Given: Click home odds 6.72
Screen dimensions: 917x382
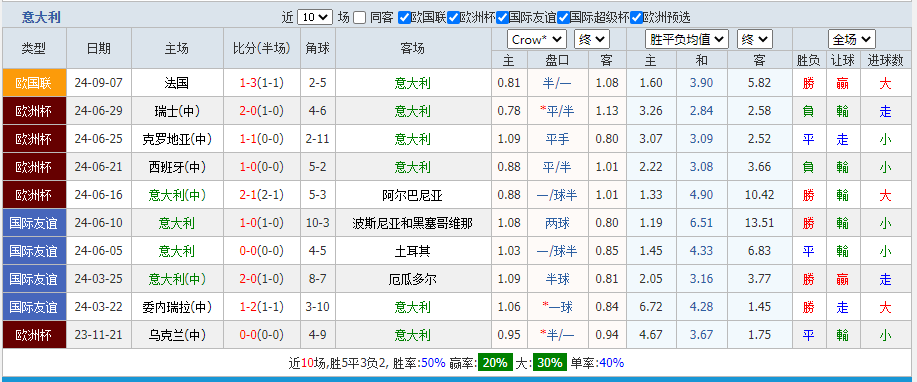Looking at the screenshot, I should coord(651,307).
